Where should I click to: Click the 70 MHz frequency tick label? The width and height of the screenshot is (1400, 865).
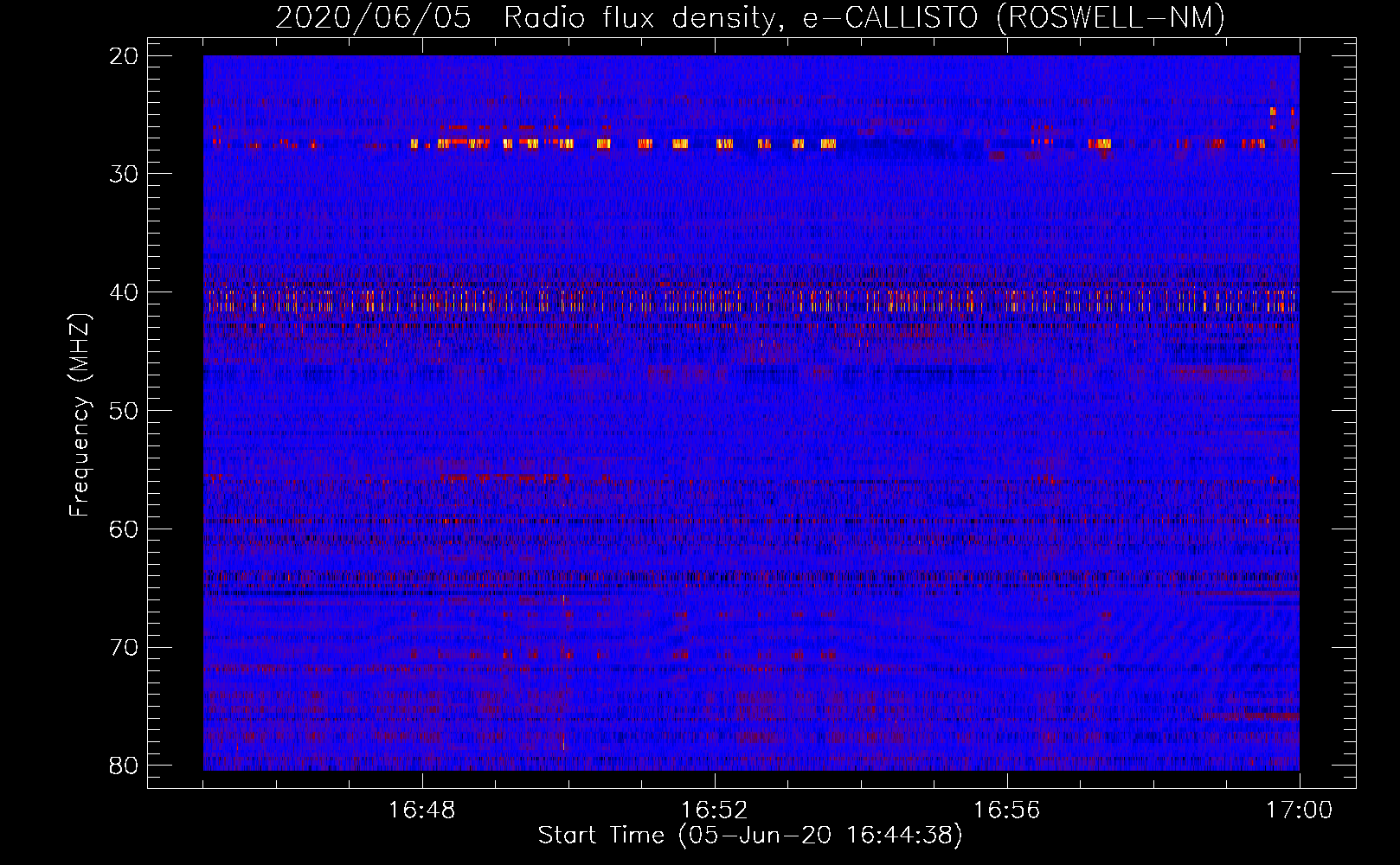(124, 648)
